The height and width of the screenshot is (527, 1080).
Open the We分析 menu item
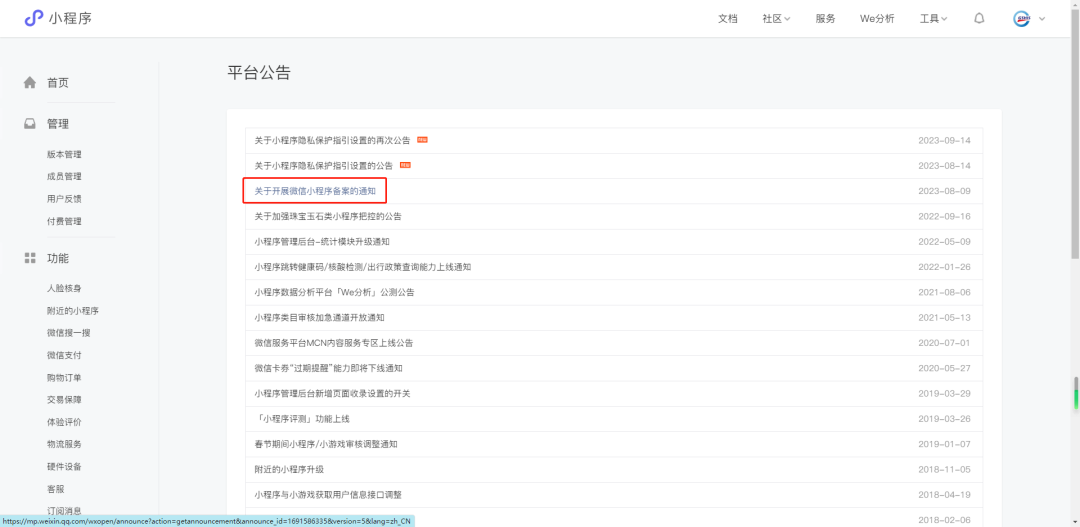tap(877, 19)
